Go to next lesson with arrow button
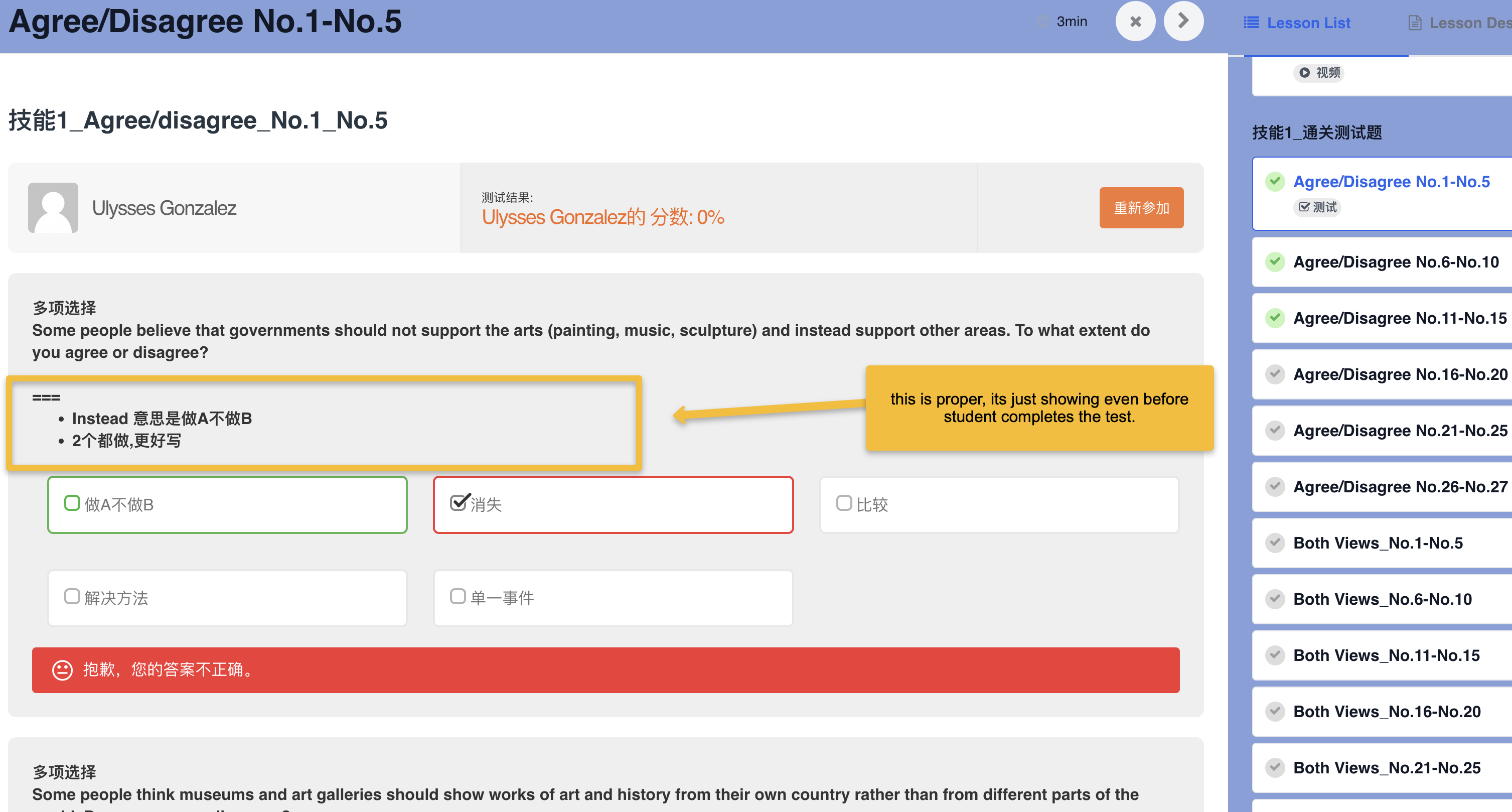The height and width of the screenshot is (812, 1512). click(1183, 22)
